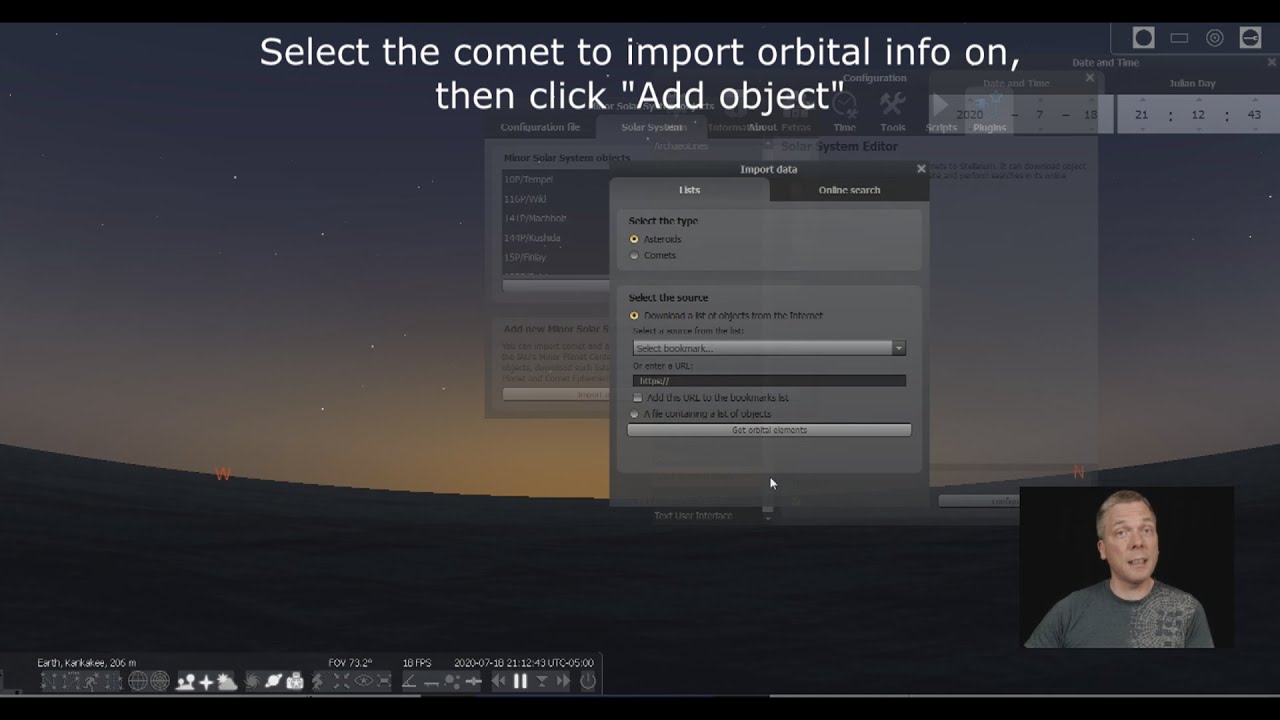Open the Configuration file tab
The width and height of the screenshot is (1280, 720).
tap(540, 127)
